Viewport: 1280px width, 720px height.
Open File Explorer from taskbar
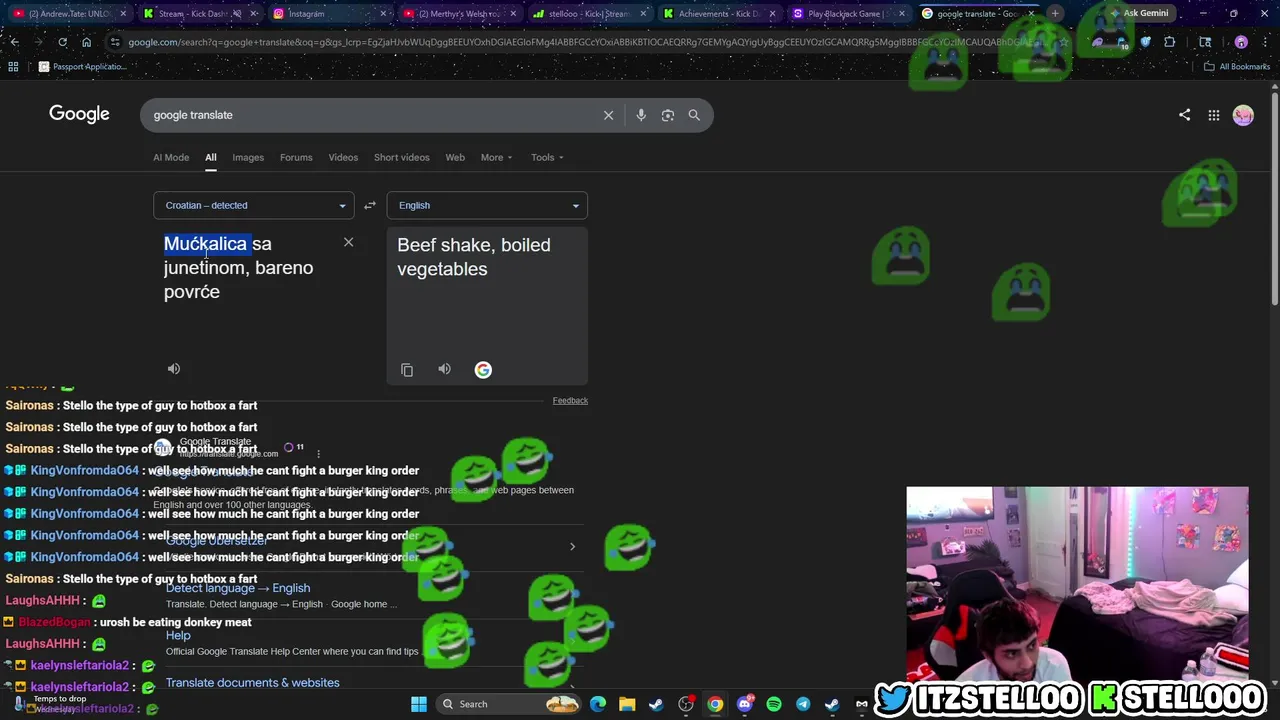click(x=627, y=704)
